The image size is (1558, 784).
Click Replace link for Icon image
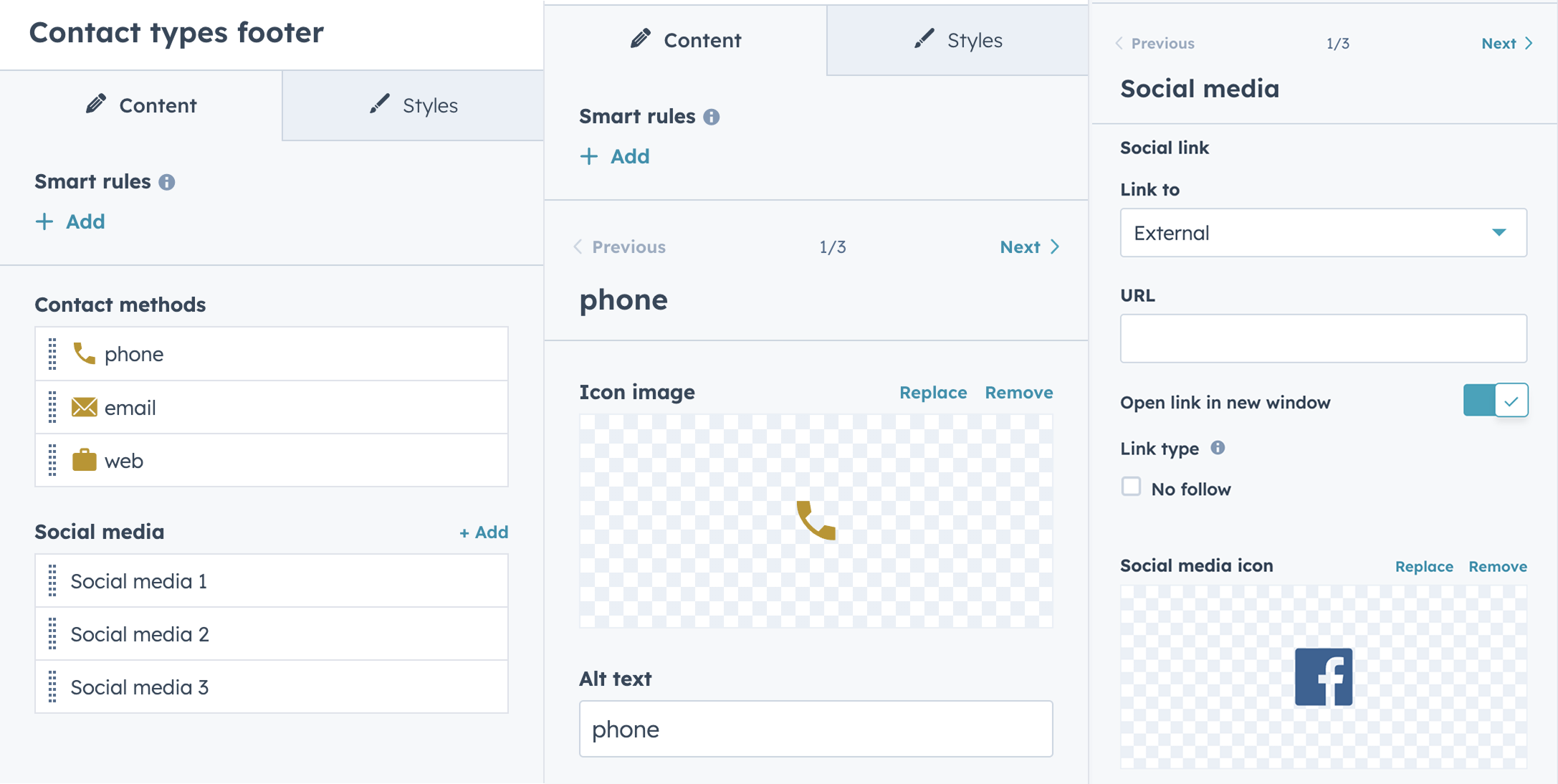tap(933, 393)
